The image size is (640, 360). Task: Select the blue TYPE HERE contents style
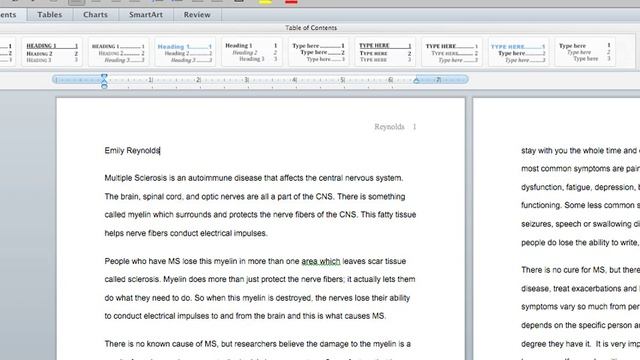click(x=518, y=52)
